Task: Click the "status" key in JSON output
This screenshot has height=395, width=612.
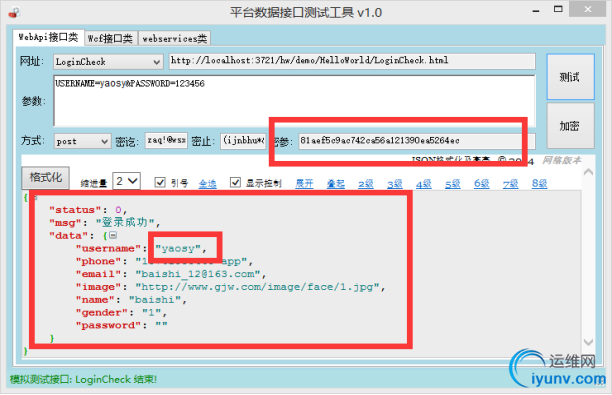Action: point(75,210)
